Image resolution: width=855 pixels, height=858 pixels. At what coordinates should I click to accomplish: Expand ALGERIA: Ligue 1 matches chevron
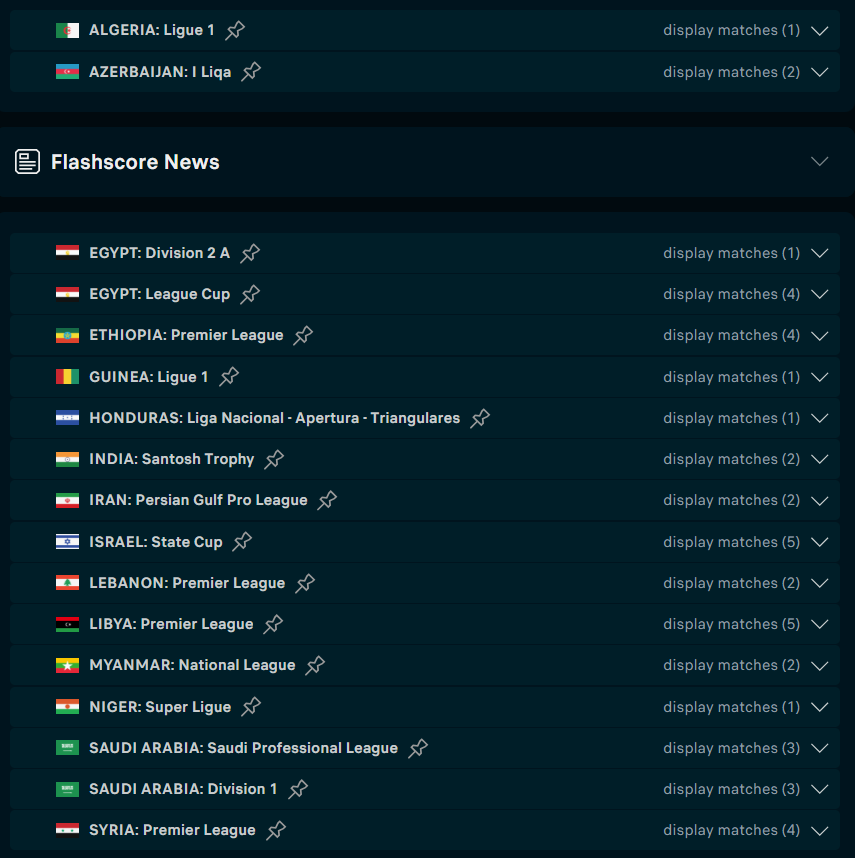click(x=819, y=31)
